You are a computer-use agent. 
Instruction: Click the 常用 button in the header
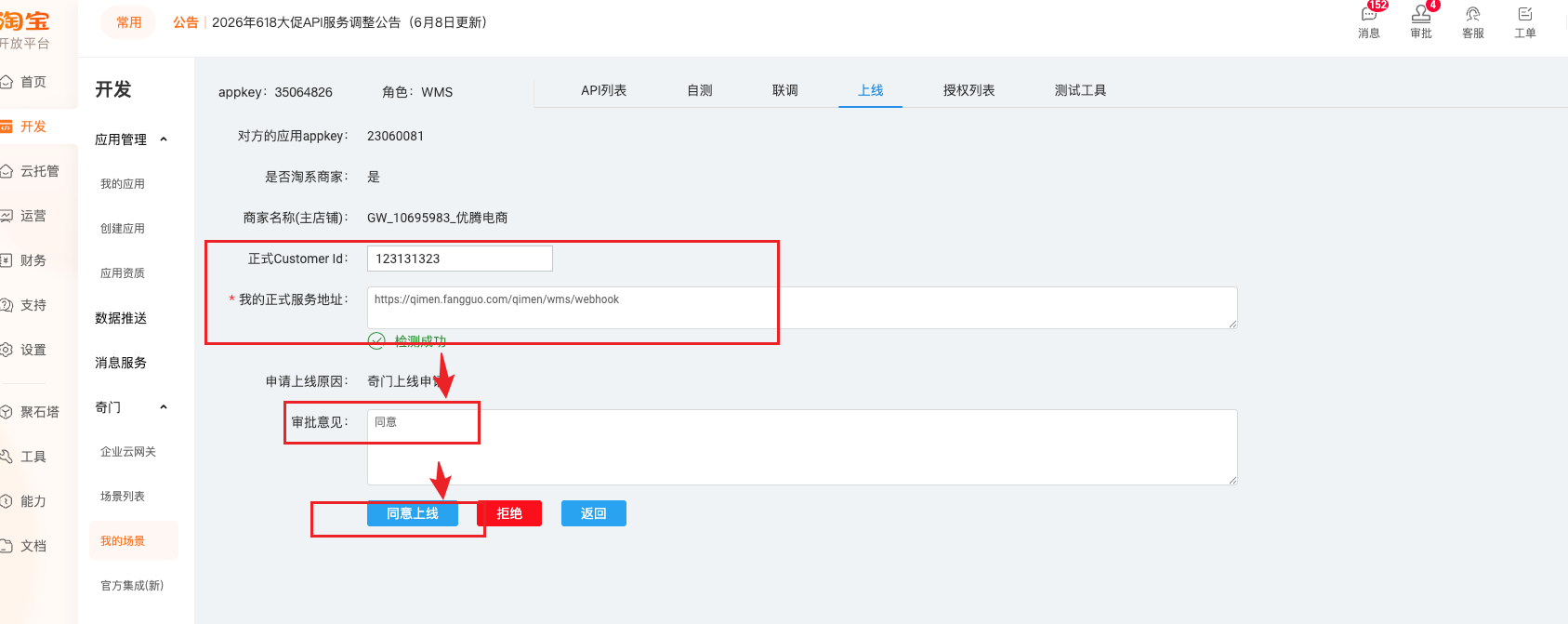[x=129, y=22]
